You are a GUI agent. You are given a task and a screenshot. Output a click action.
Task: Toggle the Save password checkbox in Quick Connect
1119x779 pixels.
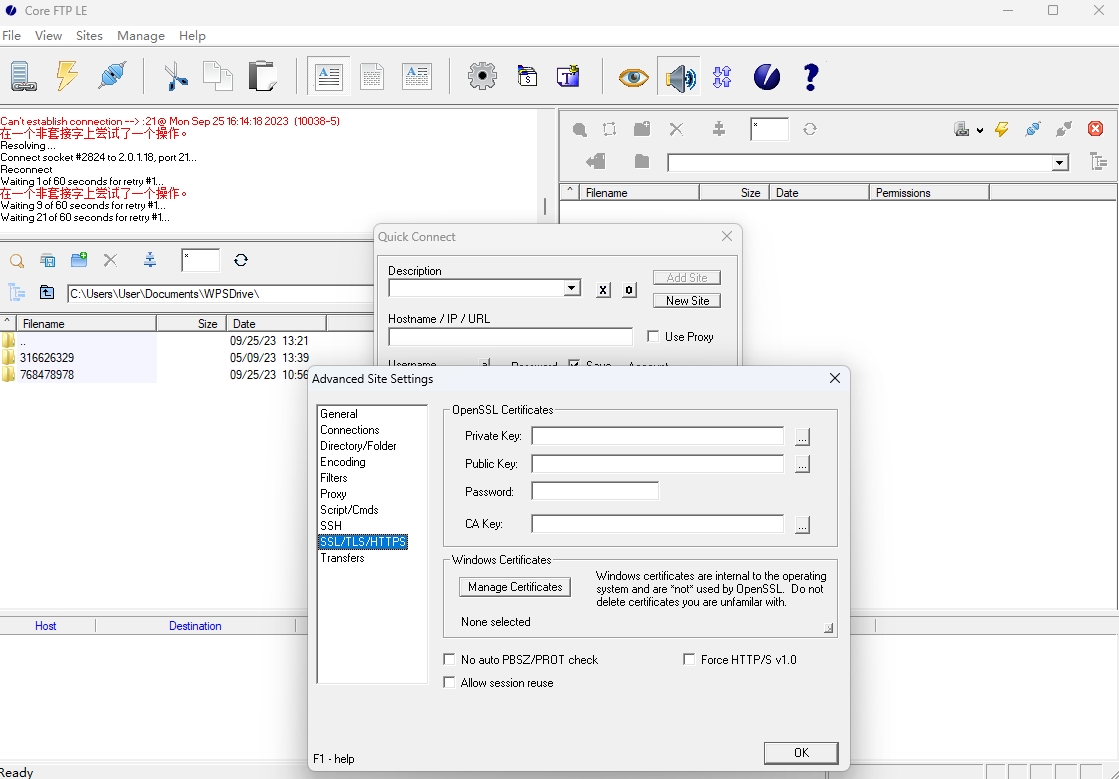click(x=574, y=365)
